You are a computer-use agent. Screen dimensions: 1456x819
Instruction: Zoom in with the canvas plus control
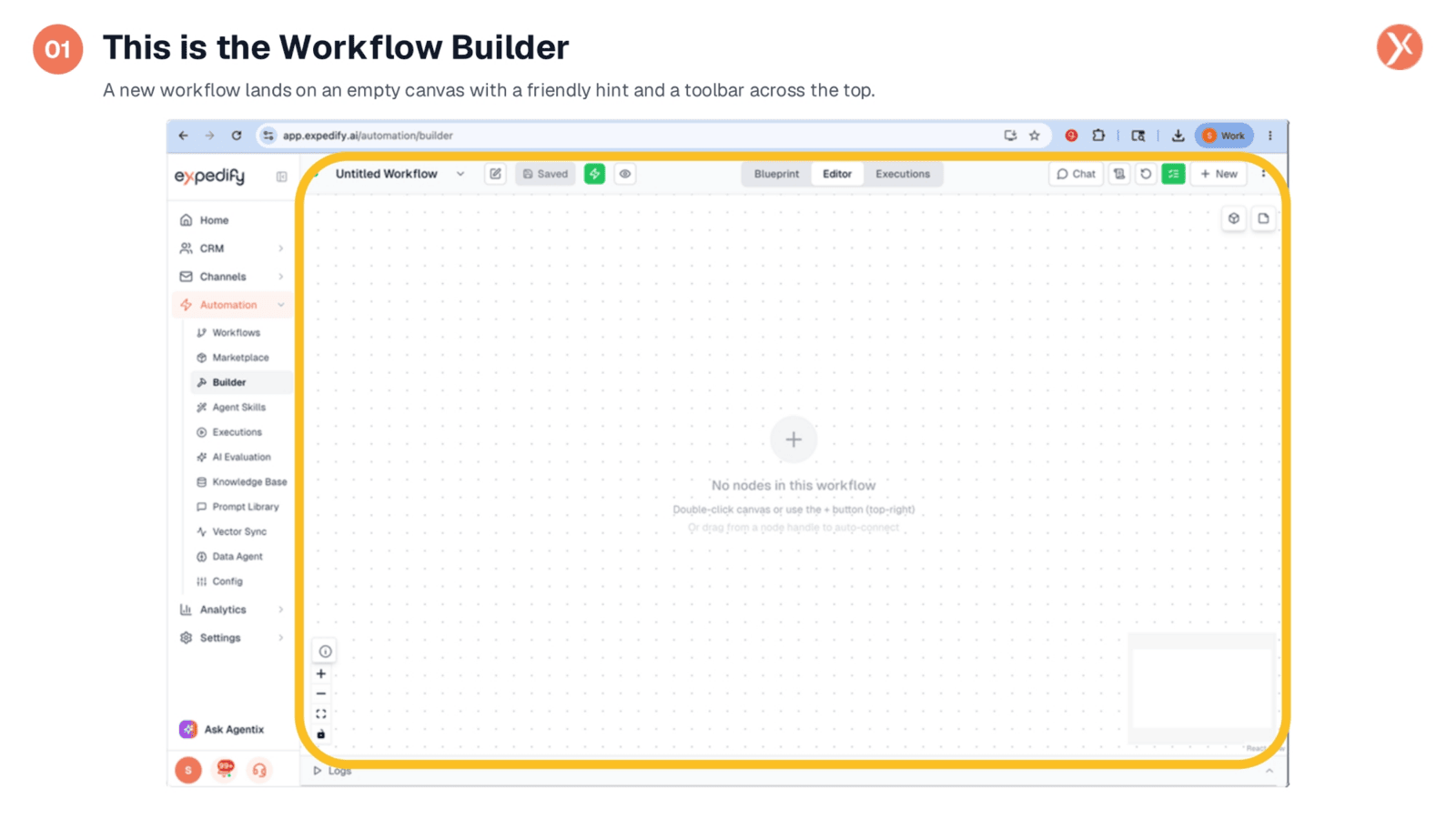pyautogui.click(x=321, y=674)
